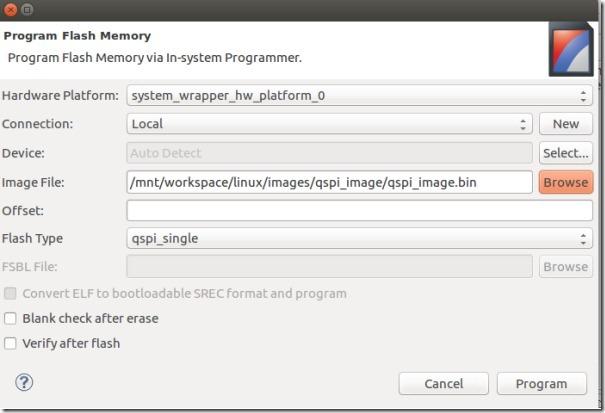Click the New connection button
Viewport: 605px width, 413px height.
pos(566,124)
